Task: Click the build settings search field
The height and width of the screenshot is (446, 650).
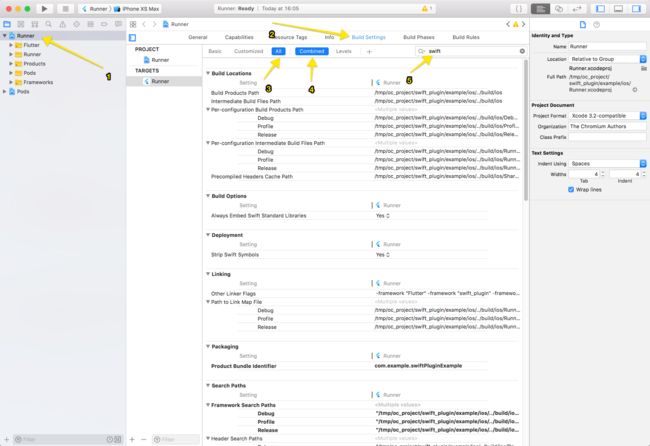Action: pos(471,51)
